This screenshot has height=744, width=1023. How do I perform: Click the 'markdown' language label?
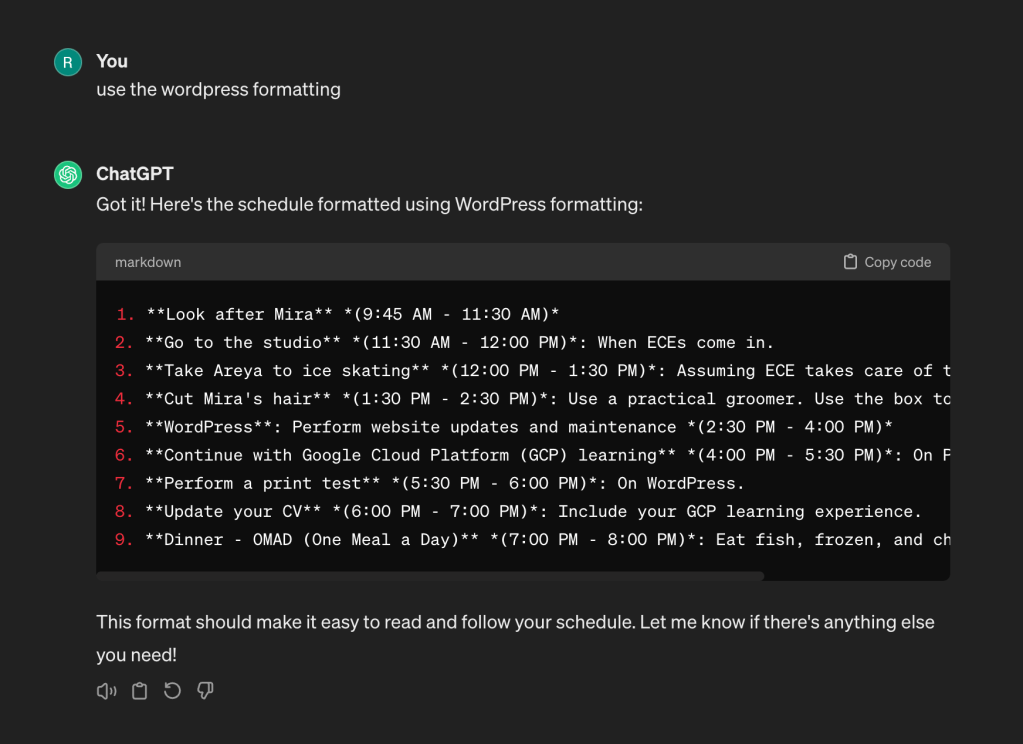click(148, 262)
